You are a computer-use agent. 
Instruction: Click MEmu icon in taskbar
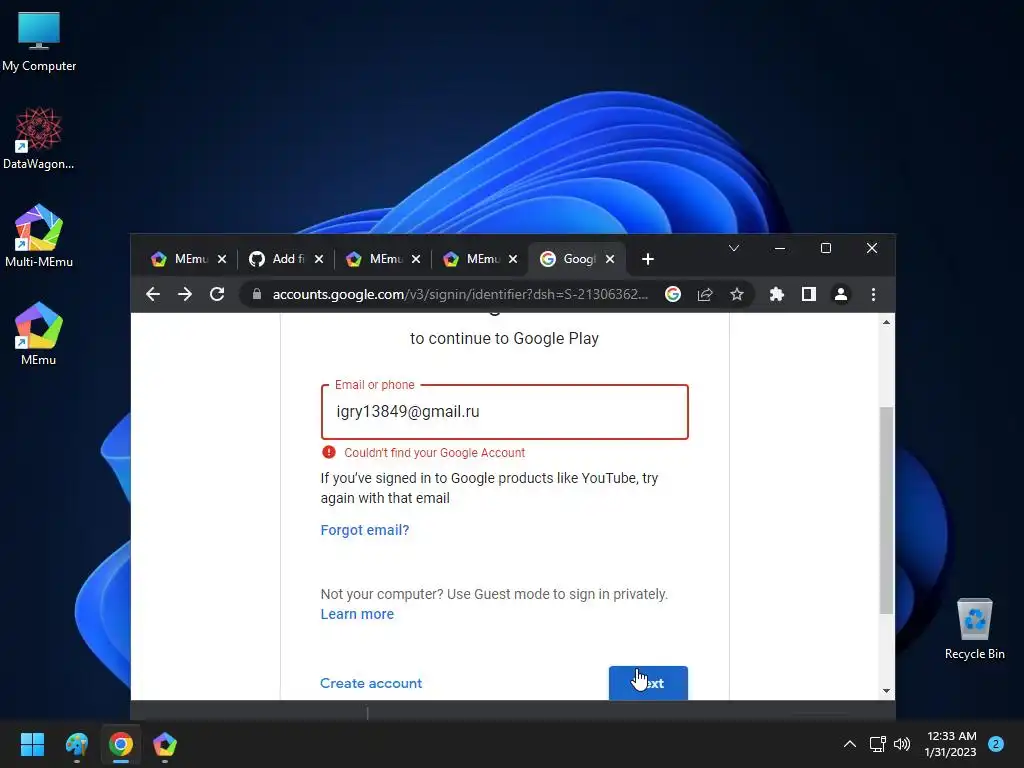pyautogui.click(x=165, y=744)
